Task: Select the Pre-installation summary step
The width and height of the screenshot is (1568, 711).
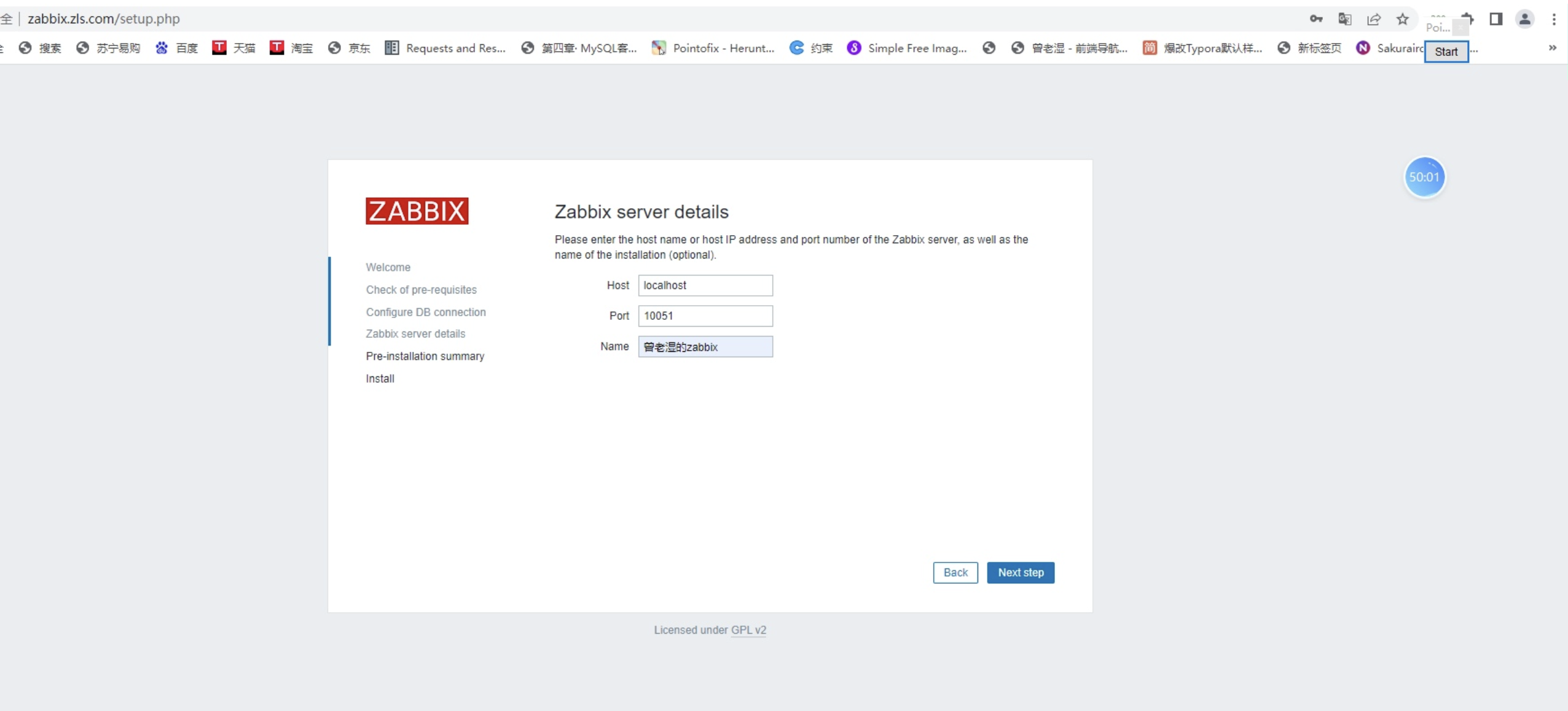Action: click(425, 356)
